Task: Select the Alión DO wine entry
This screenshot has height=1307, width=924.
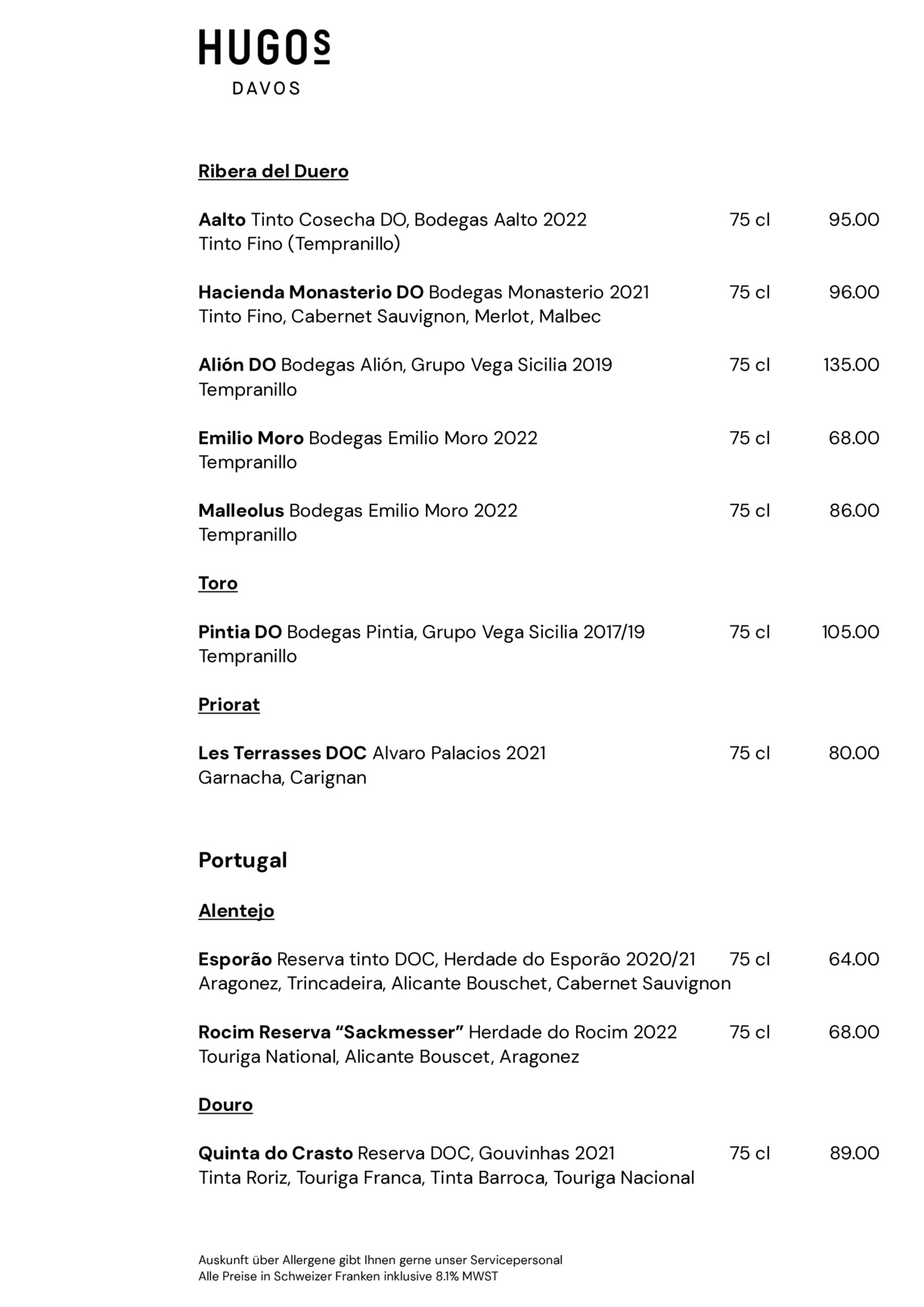Action: tap(405, 365)
